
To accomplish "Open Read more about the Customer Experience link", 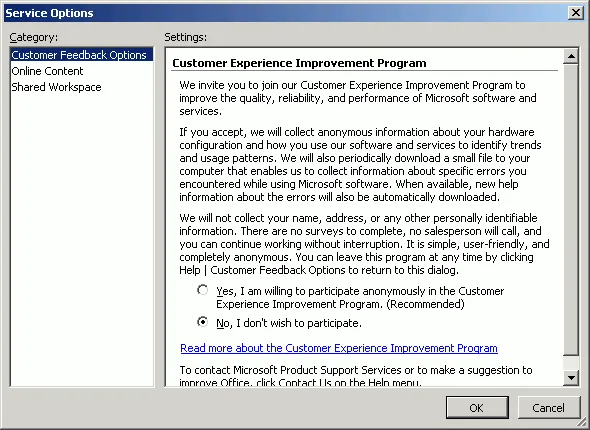I will [x=339, y=348].
